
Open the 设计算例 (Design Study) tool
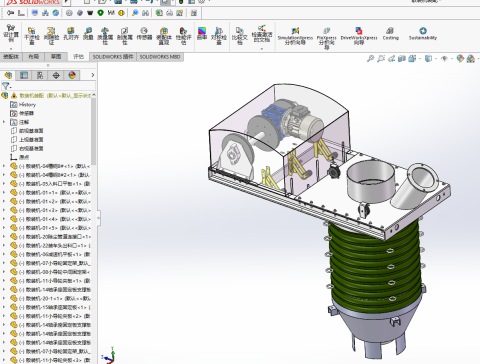tap(11, 33)
